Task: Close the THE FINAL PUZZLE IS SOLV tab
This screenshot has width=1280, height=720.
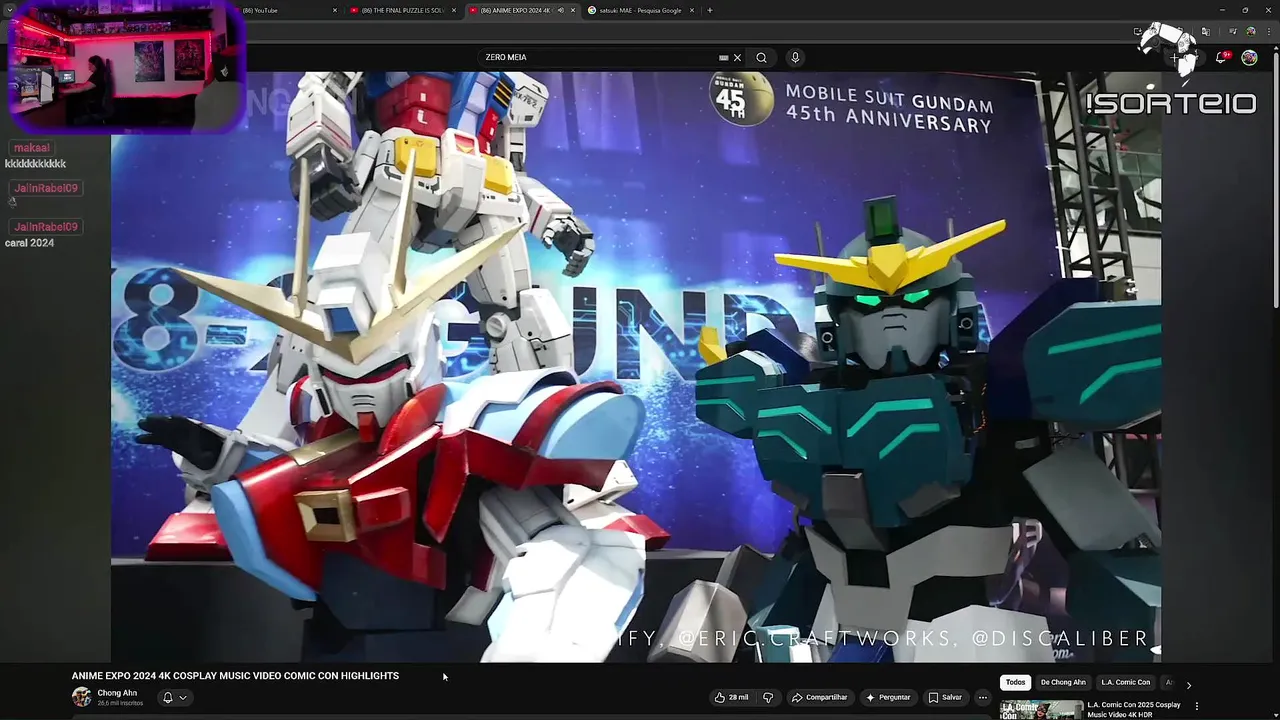Action: click(x=454, y=10)
